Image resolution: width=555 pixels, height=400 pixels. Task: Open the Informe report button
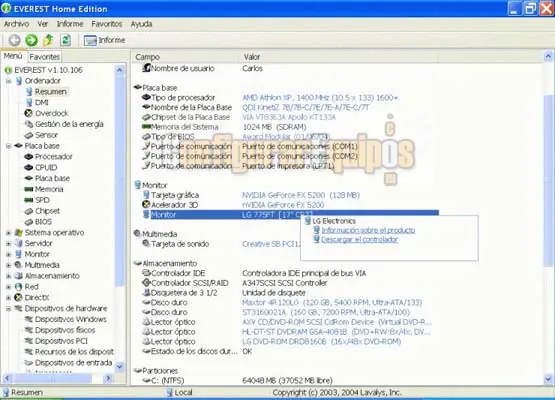click(104, 40)
